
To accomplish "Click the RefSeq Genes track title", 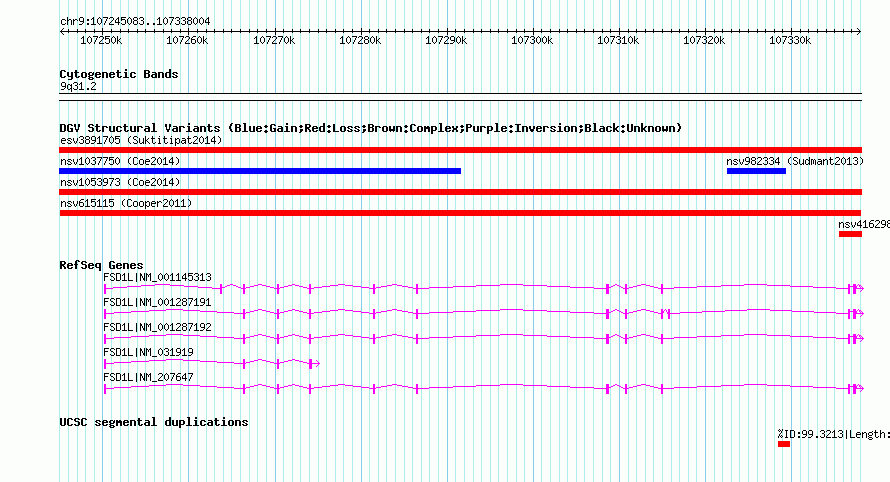I will pyautogui.click(x=101, y=265).
